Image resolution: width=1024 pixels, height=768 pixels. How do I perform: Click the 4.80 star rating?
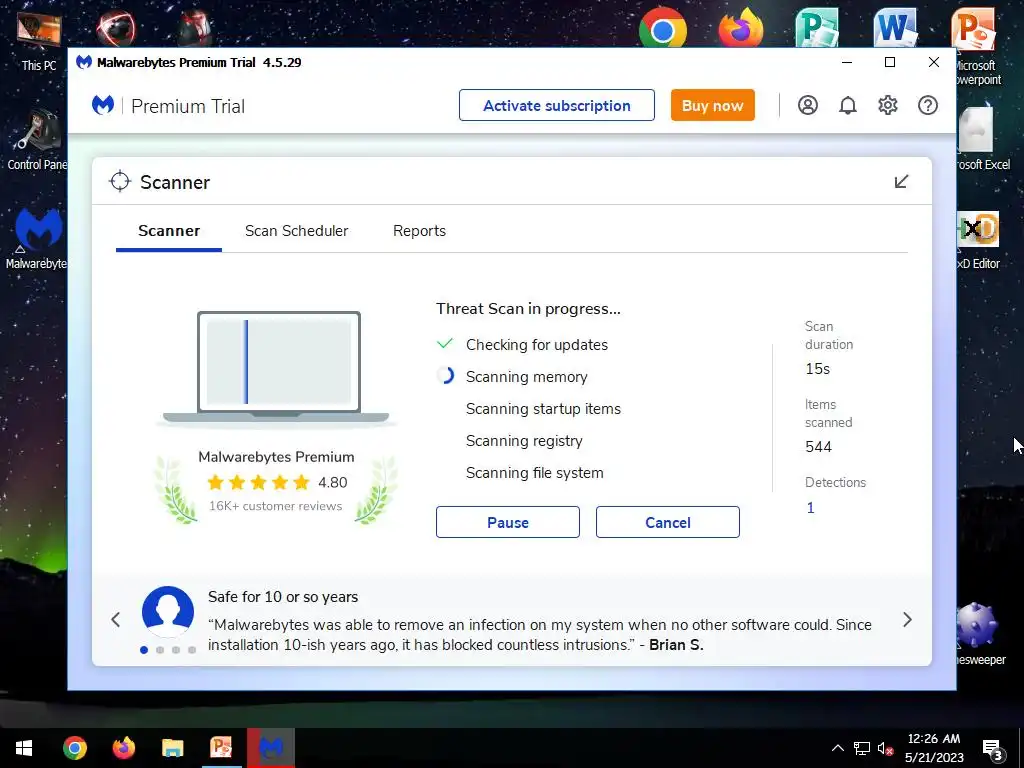[277, 483]
